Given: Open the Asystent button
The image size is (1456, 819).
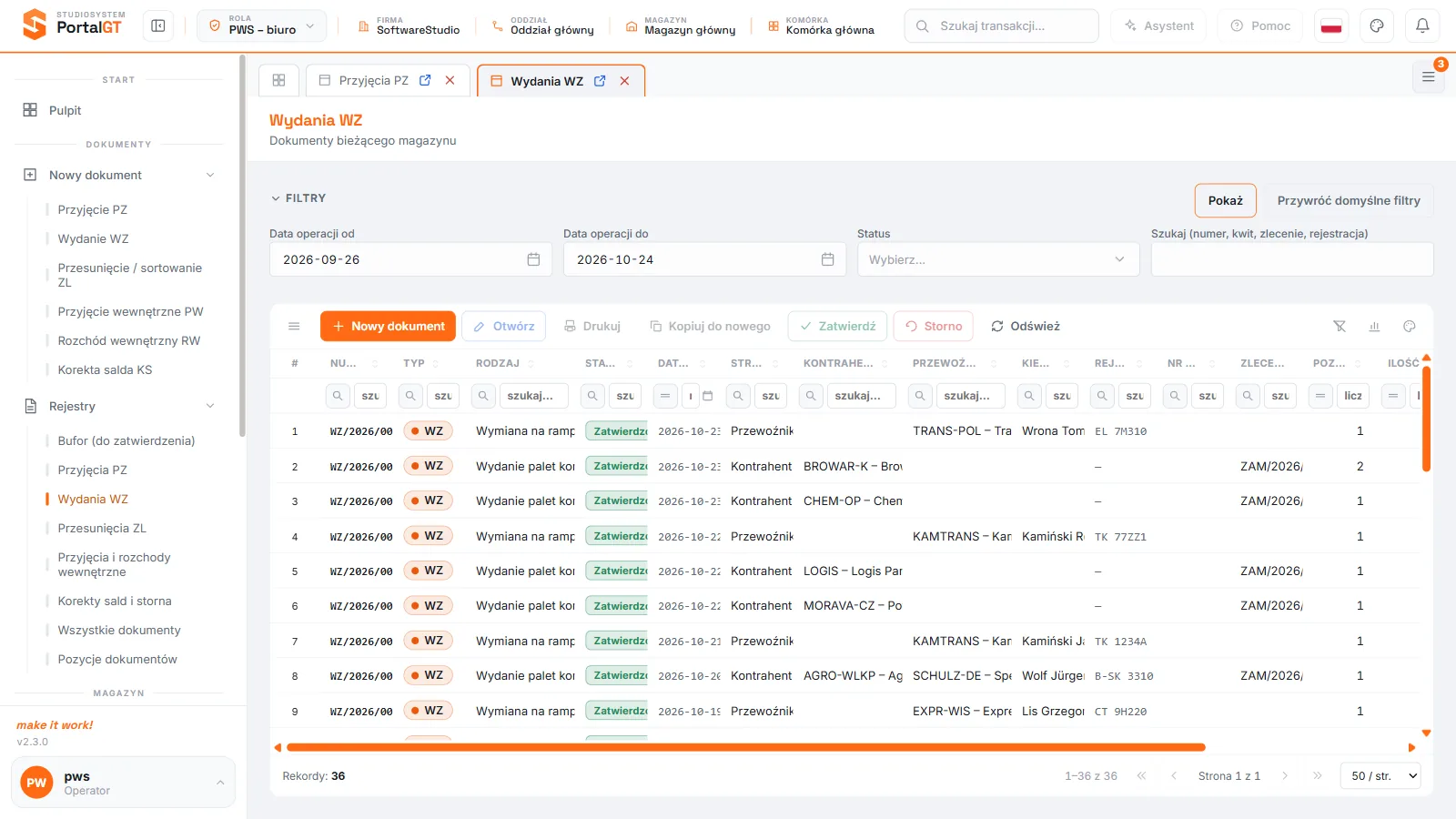Looking at the screenshot, I should 1158,26.
